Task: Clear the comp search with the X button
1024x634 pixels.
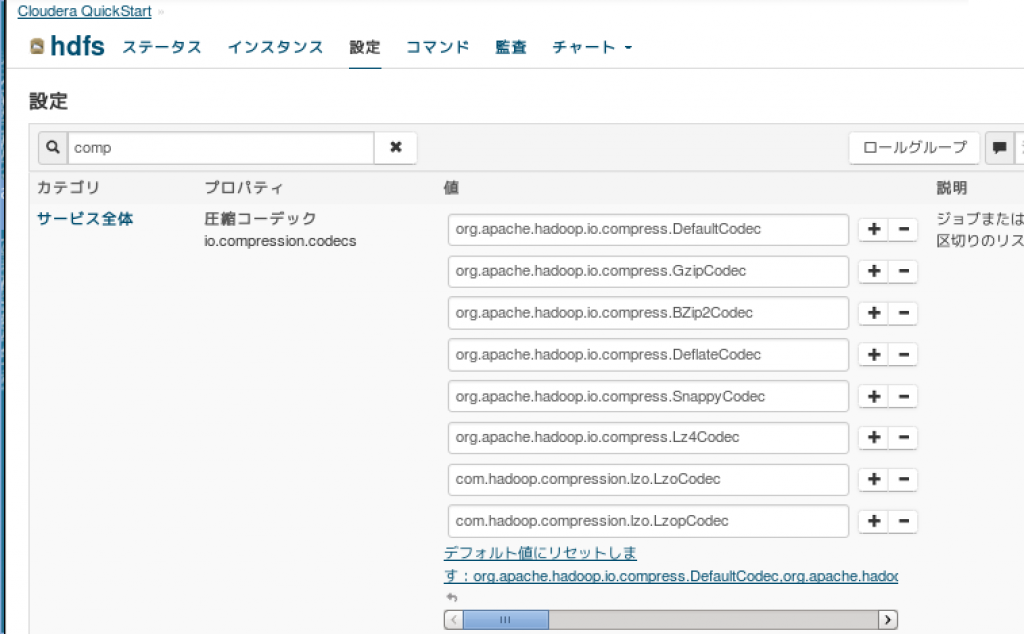Action: pyautogui.click(x=396, y=148)
